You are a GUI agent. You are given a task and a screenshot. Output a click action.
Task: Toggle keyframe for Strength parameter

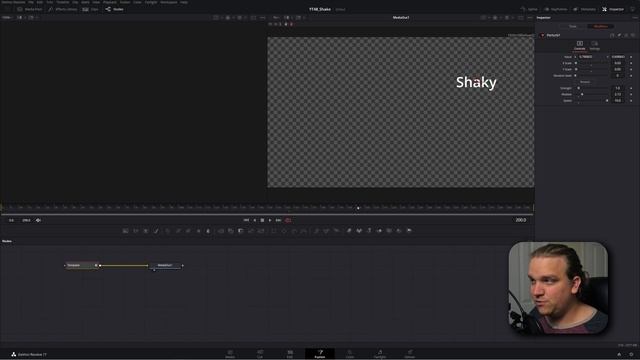click(631, 88)
